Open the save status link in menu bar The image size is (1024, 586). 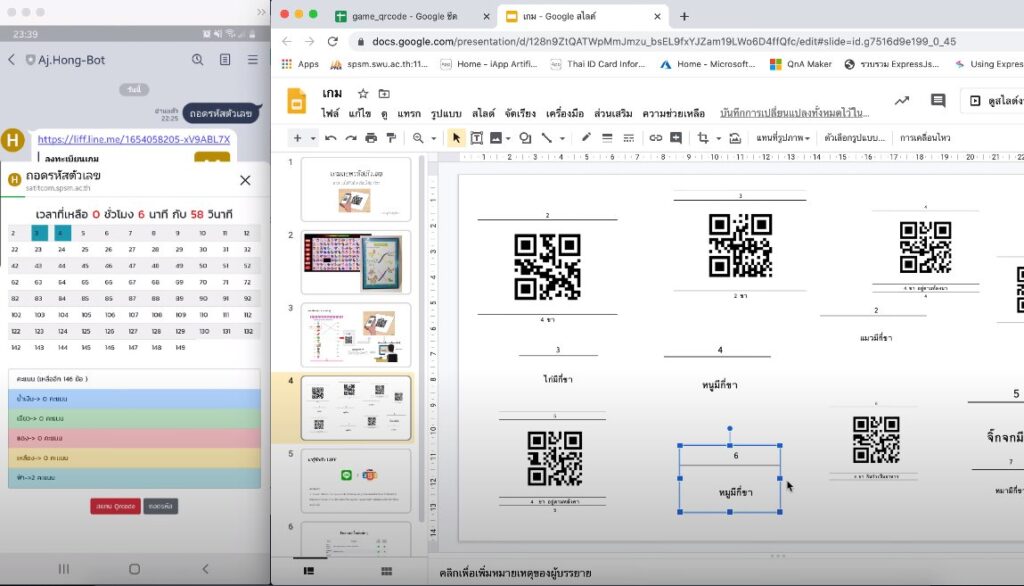coord(794,114)
